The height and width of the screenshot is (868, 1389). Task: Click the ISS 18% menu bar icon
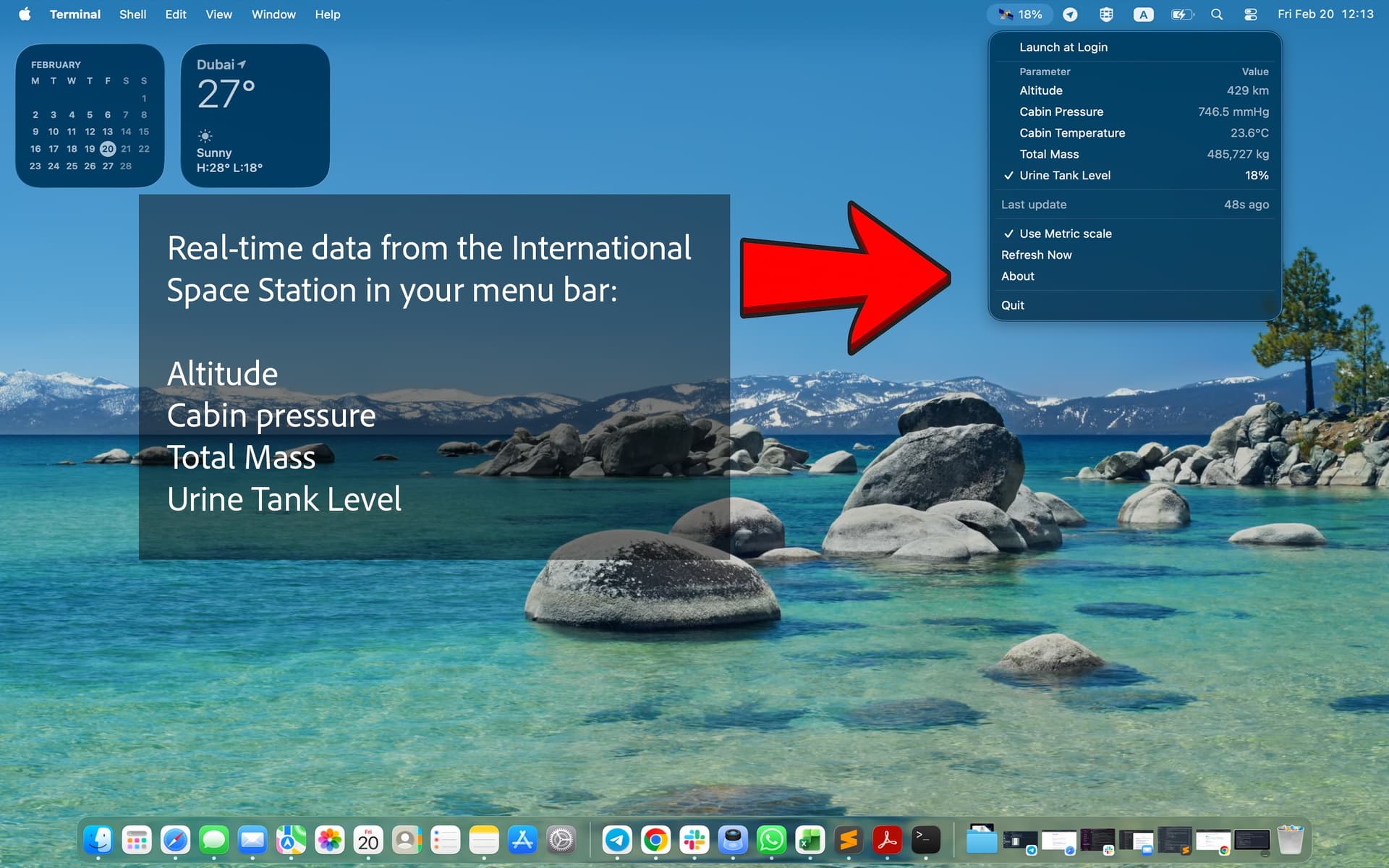(1020, 14)
